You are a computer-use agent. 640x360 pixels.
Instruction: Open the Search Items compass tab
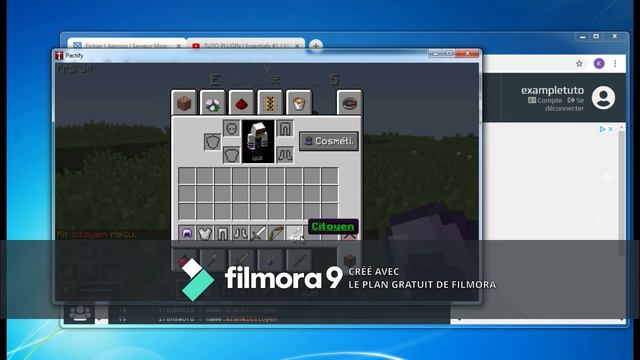349,103
